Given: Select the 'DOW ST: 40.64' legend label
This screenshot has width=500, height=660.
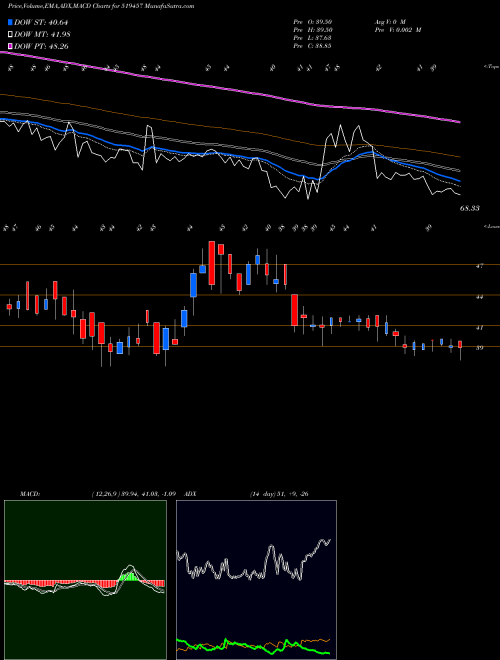Looking at the screenshot, I should click(x=41, y=23).
